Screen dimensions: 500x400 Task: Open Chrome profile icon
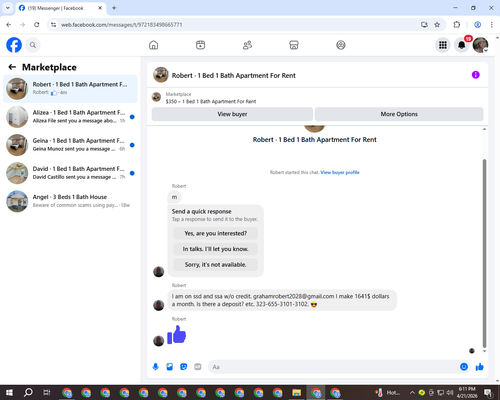pyautogui.click(x=477, y=25)
